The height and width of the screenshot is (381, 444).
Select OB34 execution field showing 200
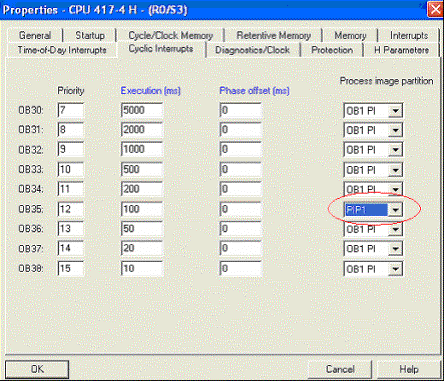142,189
